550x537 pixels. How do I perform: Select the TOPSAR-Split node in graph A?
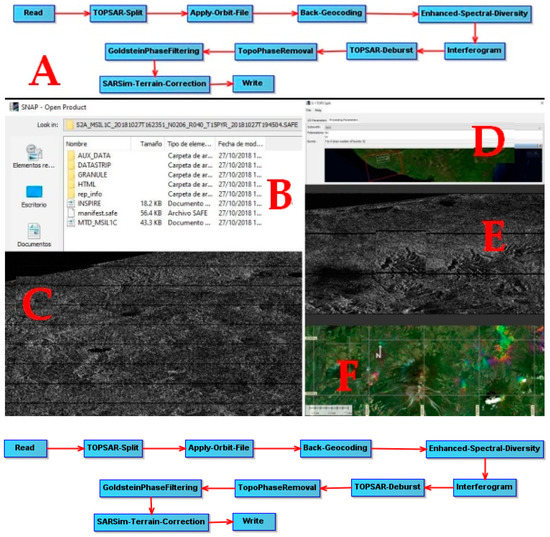coord(118,13)
